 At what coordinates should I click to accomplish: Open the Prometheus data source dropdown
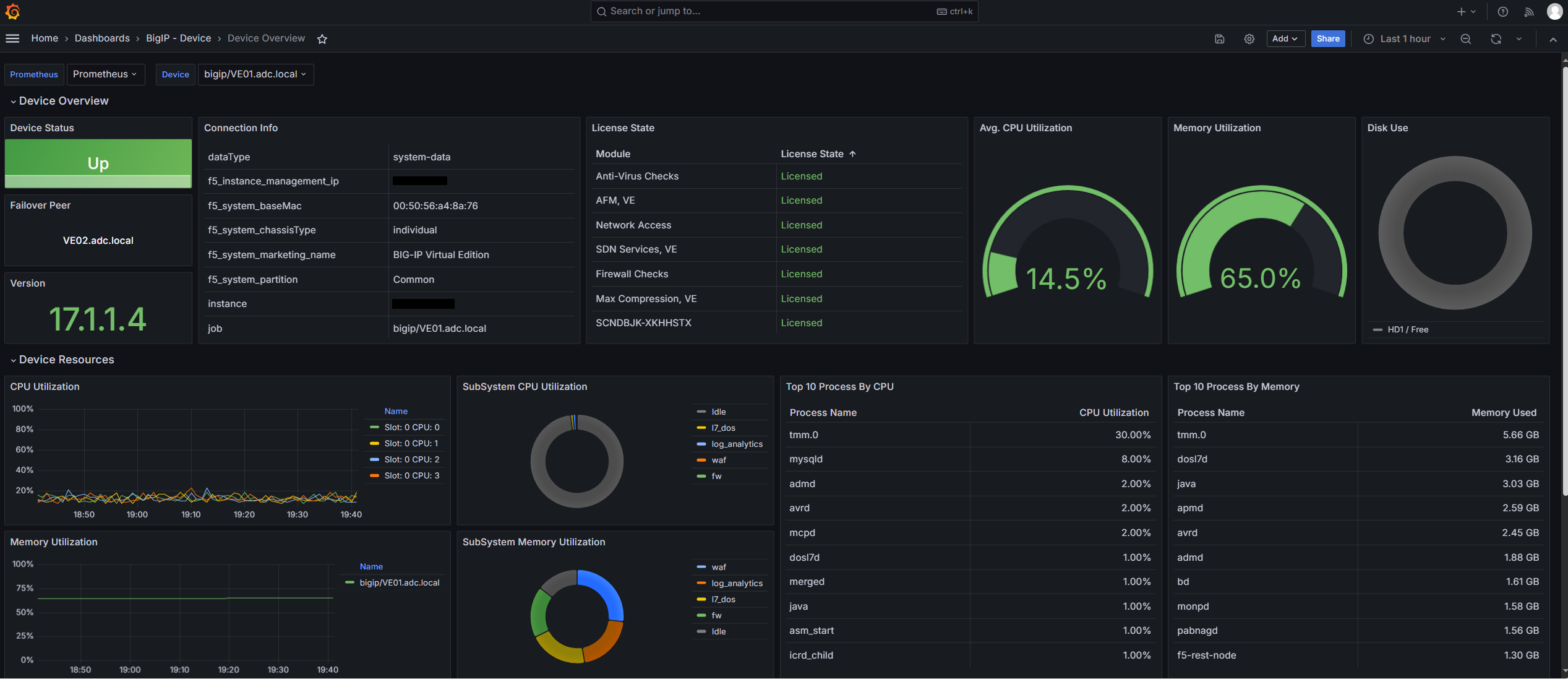pos(105,74)
